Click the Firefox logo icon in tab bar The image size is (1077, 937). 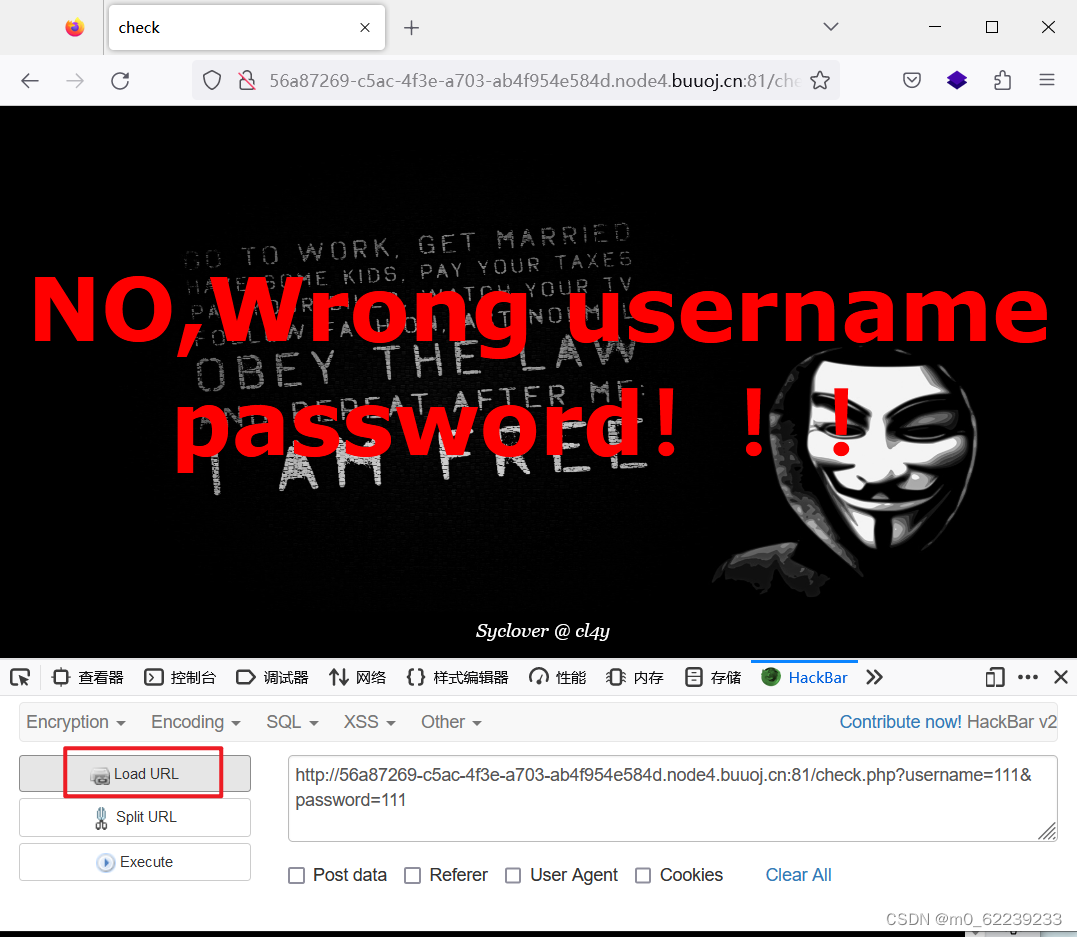tap(75, 27)
